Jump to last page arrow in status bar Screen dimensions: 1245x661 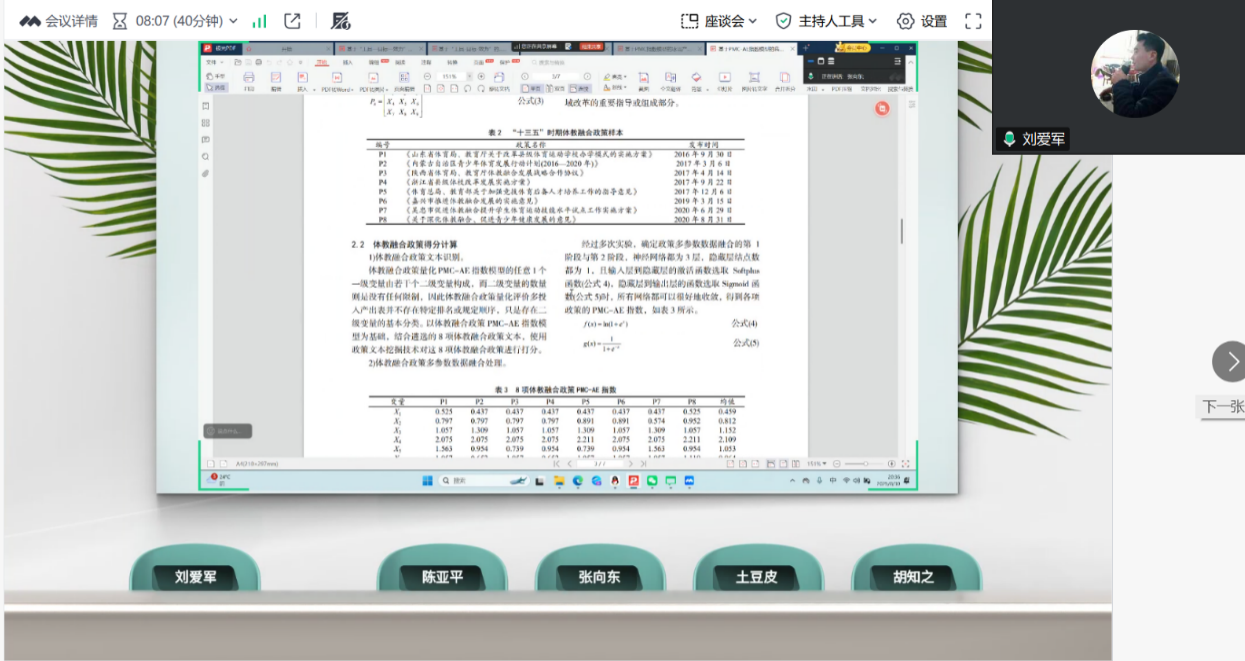(644, 464)
